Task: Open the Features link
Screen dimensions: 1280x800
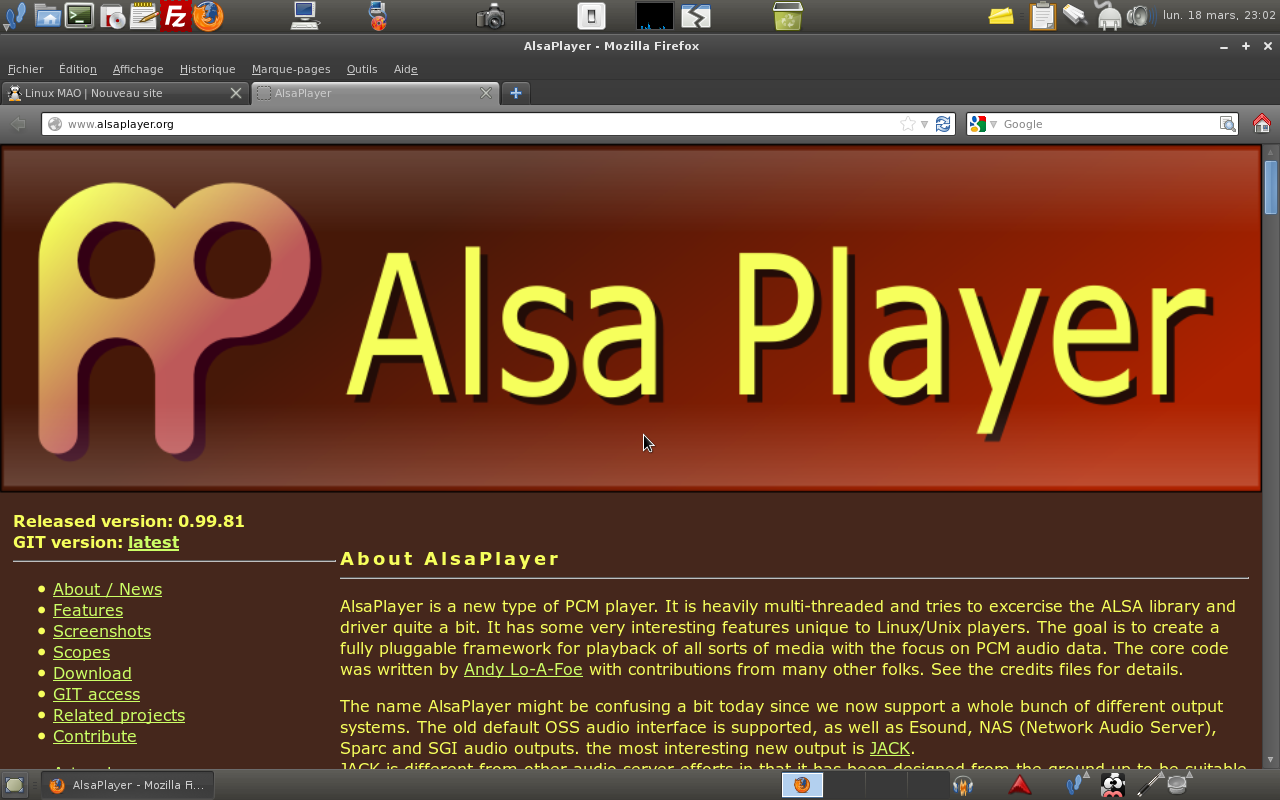Action: [88, 610]
